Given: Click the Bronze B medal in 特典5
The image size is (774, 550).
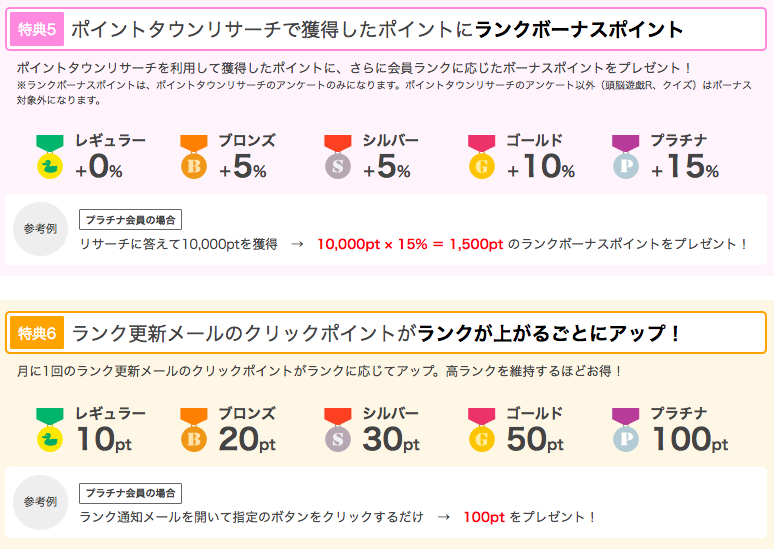Looking at the screenshot, I should pos(194,157).
